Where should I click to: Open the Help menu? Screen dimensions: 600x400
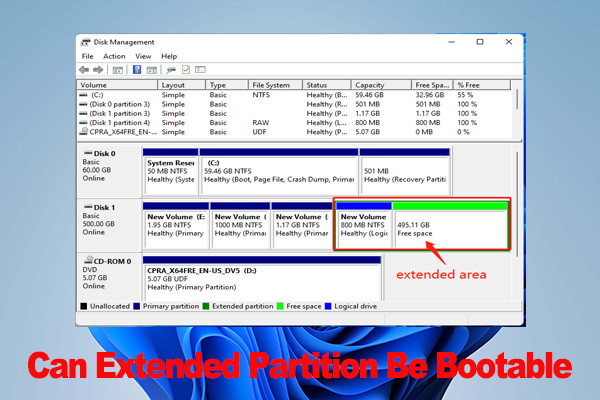click(169, 56)
